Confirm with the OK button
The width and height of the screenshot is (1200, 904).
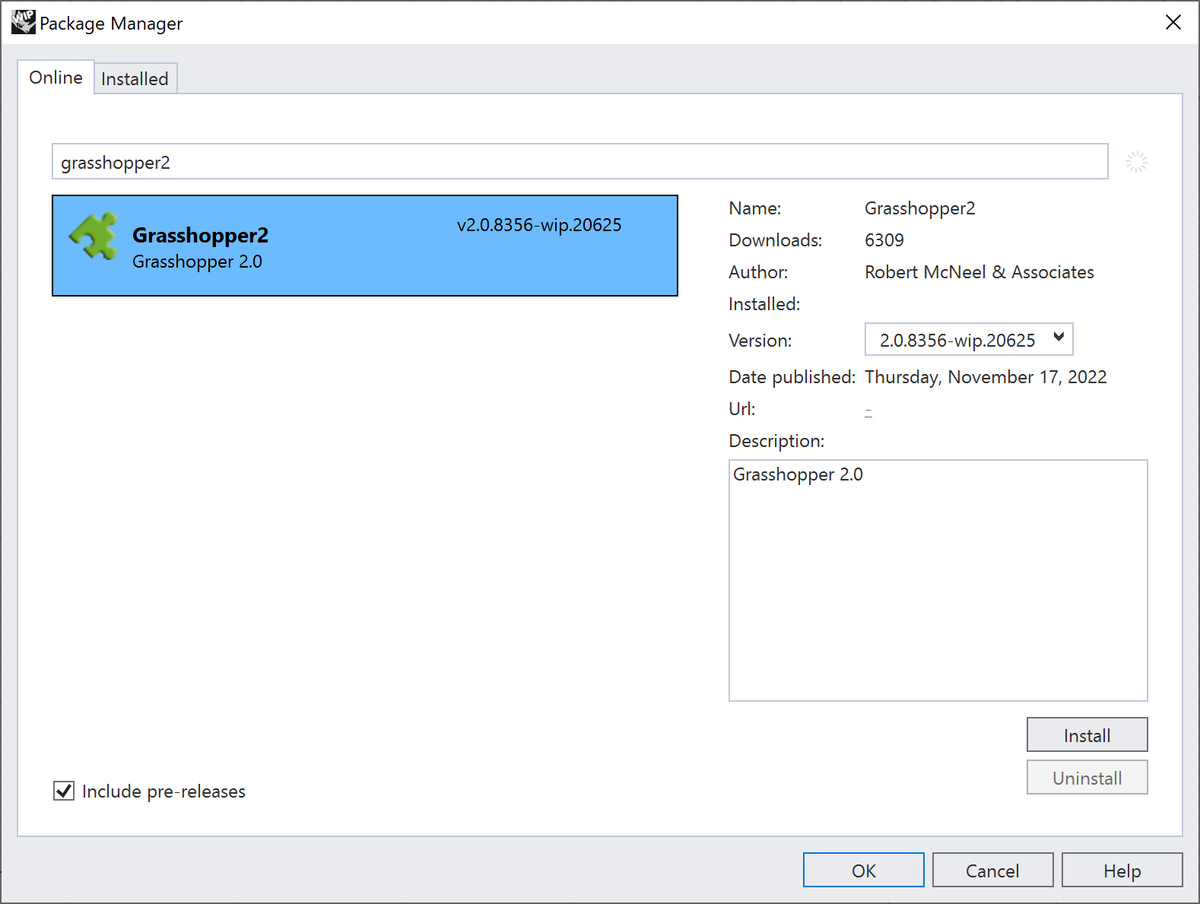(863, 869)
